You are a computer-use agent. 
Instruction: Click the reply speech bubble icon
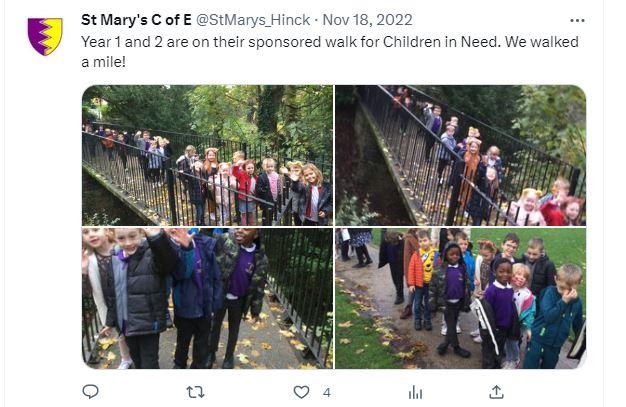pos(90,391)
